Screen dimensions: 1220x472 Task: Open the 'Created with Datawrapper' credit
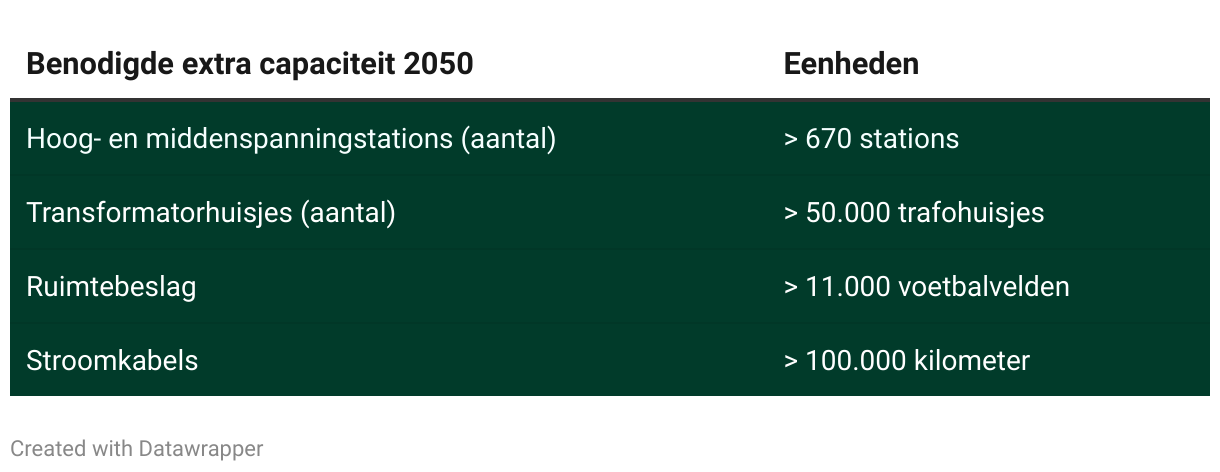pyautogui.click(x=137, y=449)
